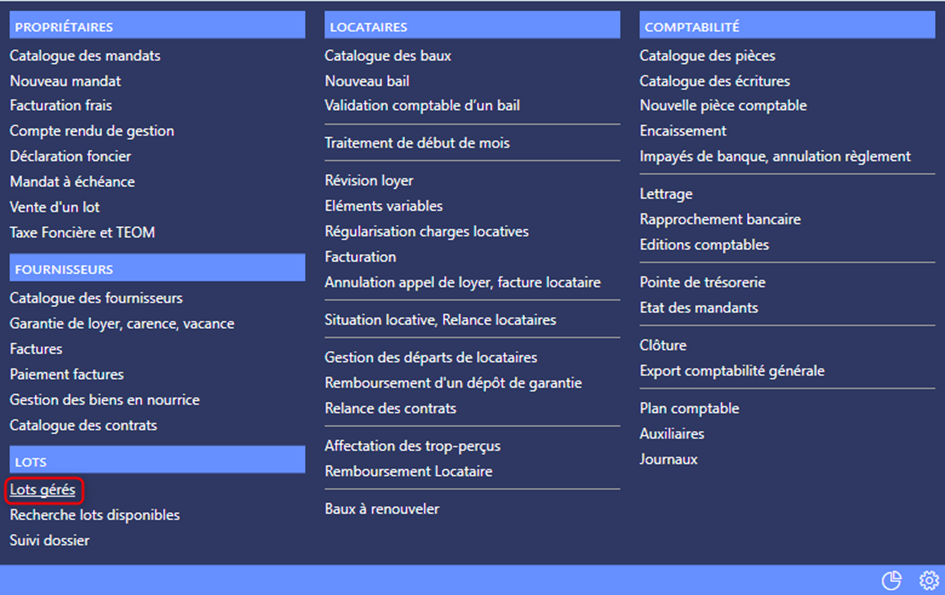Open the Plan comptable entry
The image size is (945, 595).
(689, 409)
